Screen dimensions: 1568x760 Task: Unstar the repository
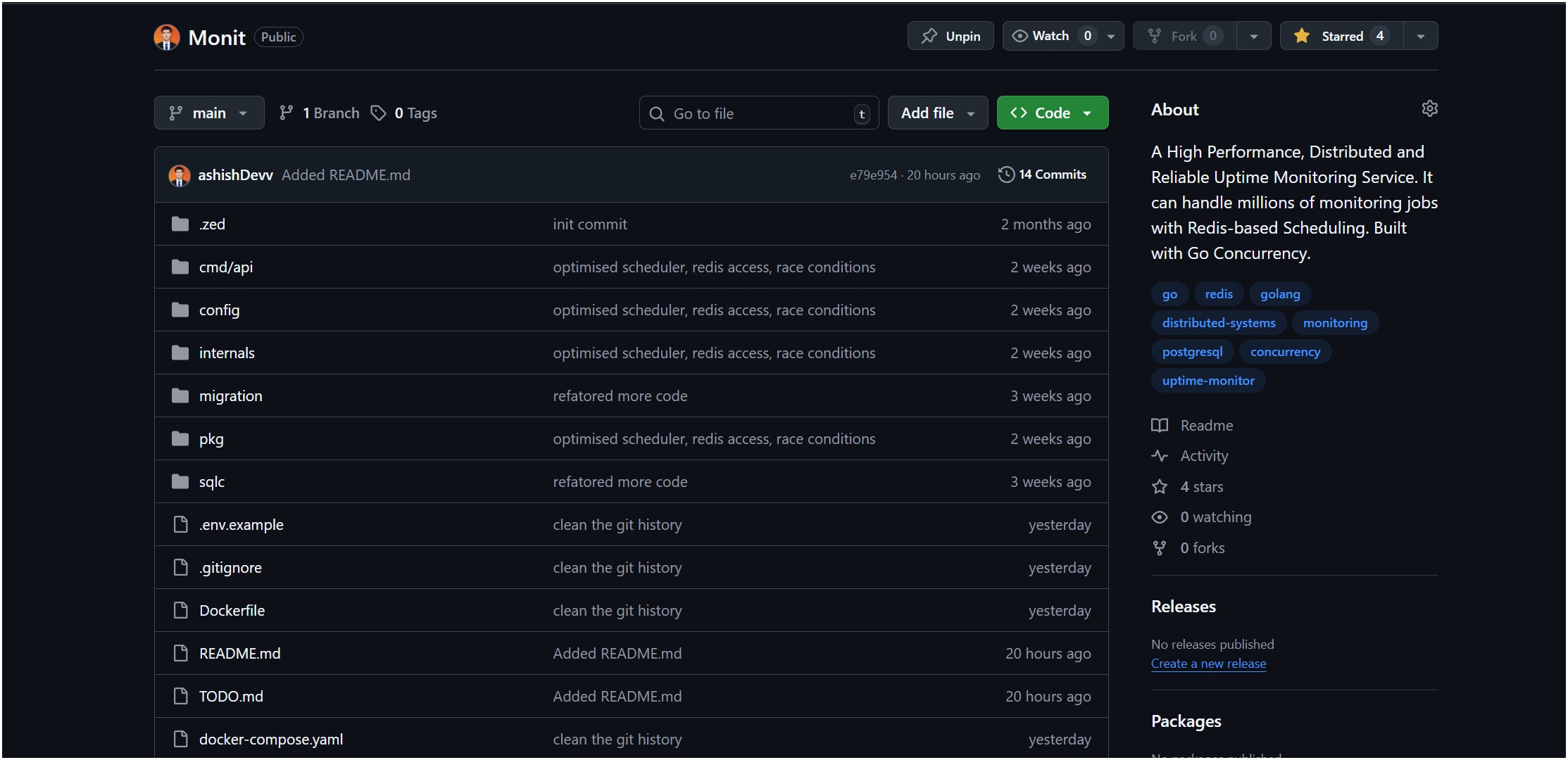pos(1340,35)
